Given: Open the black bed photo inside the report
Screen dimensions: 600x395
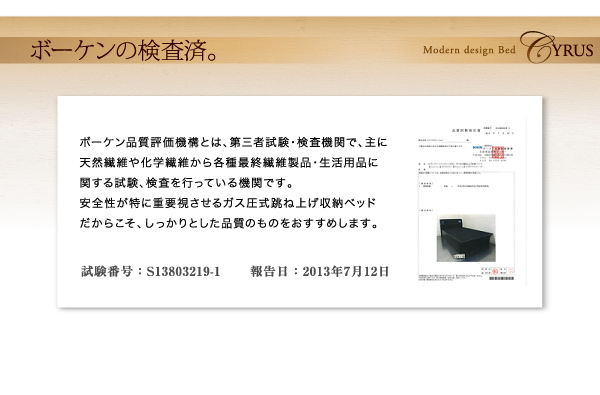Looking at the screenshot, I should click(x=466, y=238).
